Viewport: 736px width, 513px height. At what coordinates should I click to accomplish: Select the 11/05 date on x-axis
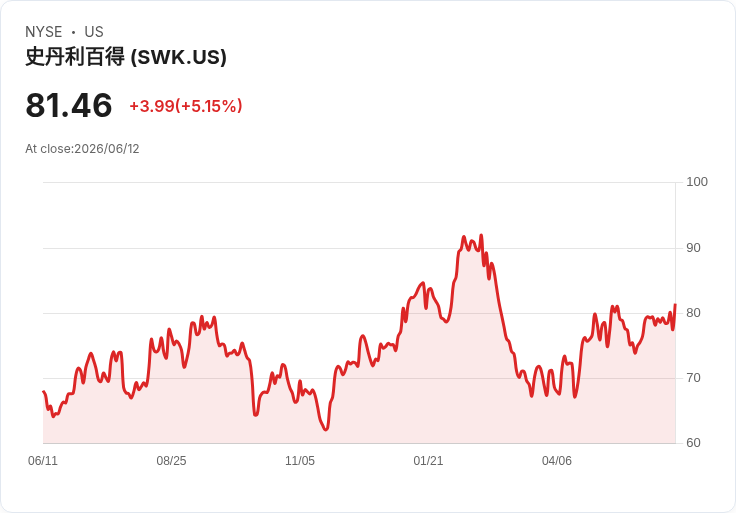300,460
